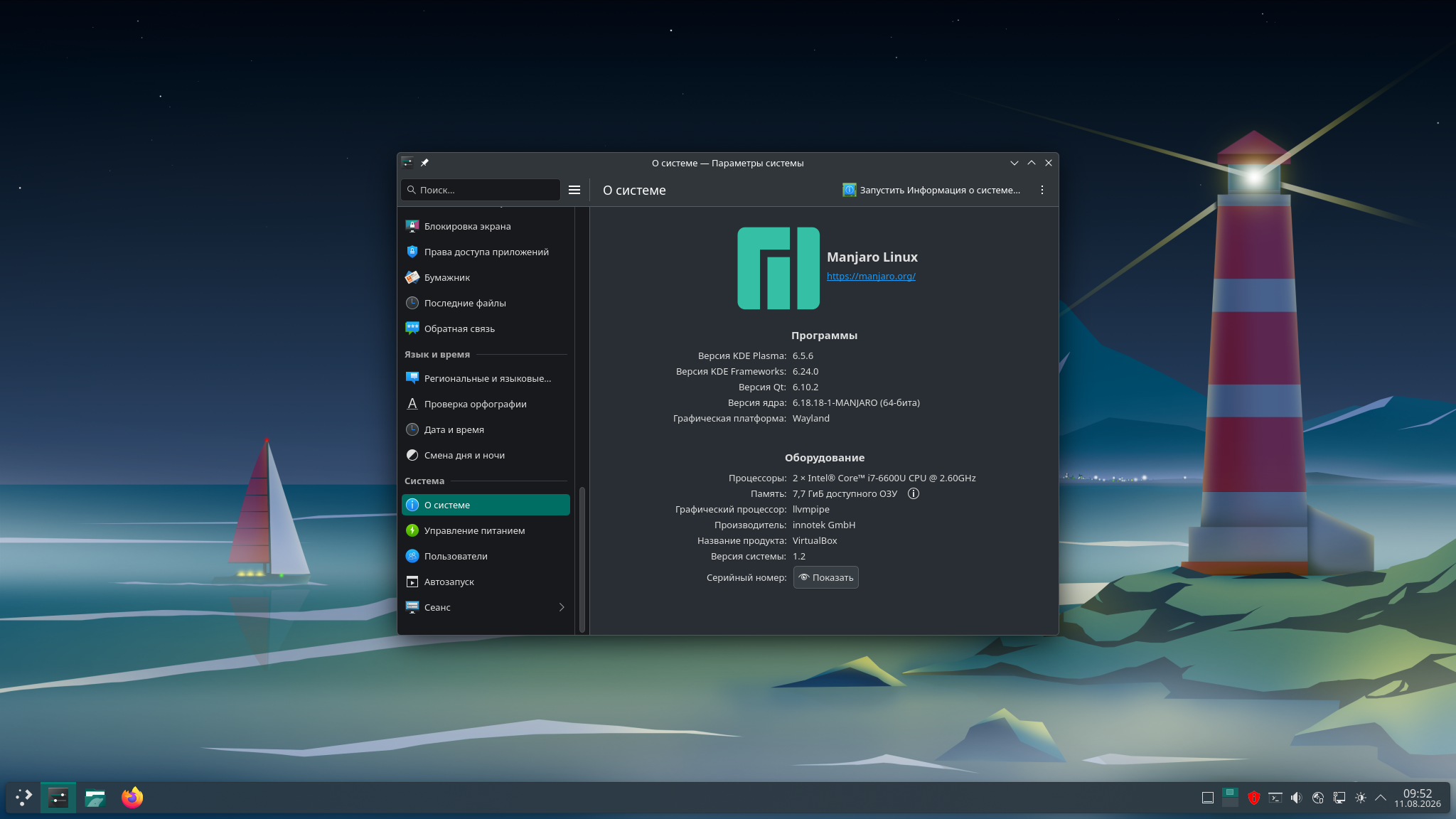The height and width of the screenshot is (819, 1456).
Task: Open Автозапуск settings
Action: click(486, 582)
